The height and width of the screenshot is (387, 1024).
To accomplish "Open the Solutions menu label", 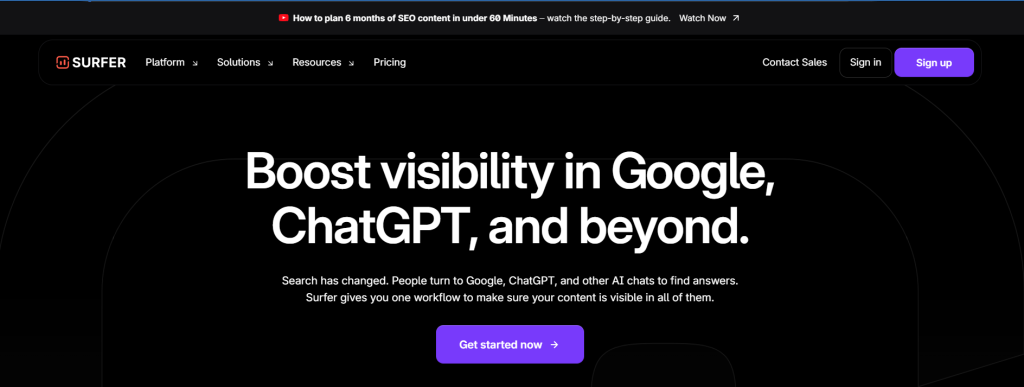I will [238, 63].
